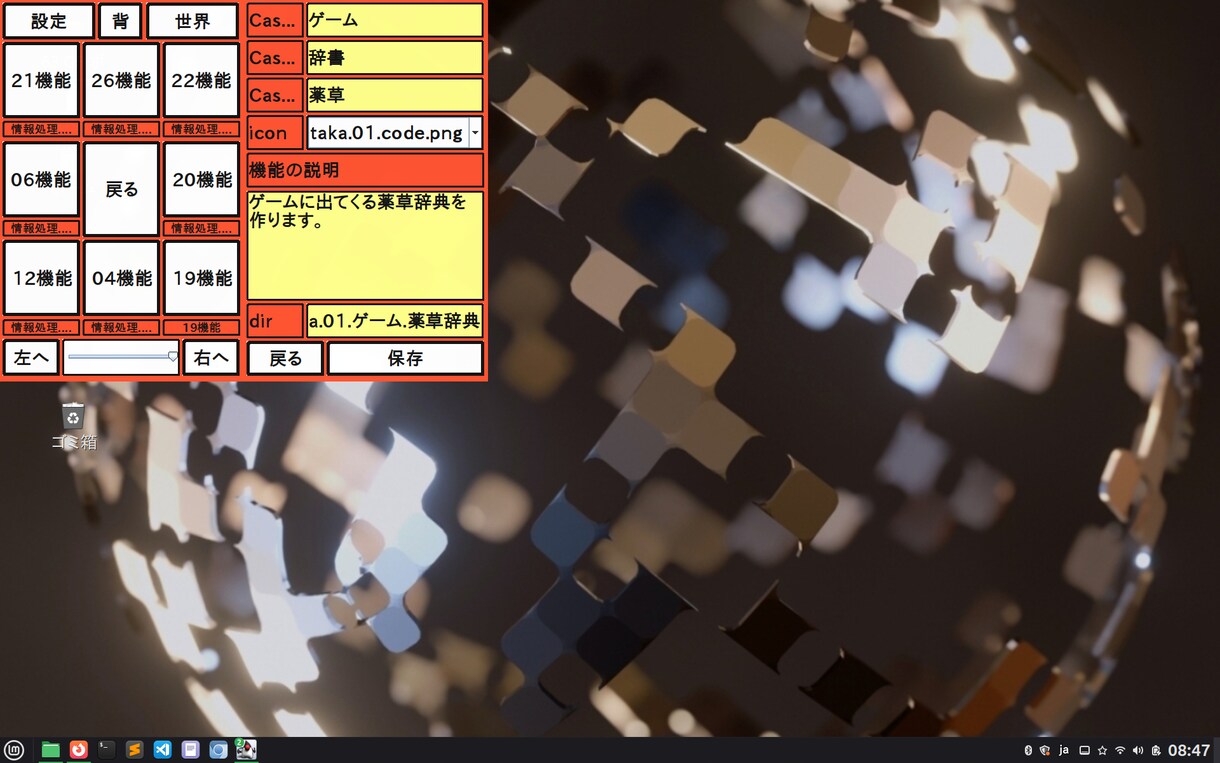Open the green Files manager in taskbar
The height and width of the screenshot is (763, 1220).
point(50,750)
